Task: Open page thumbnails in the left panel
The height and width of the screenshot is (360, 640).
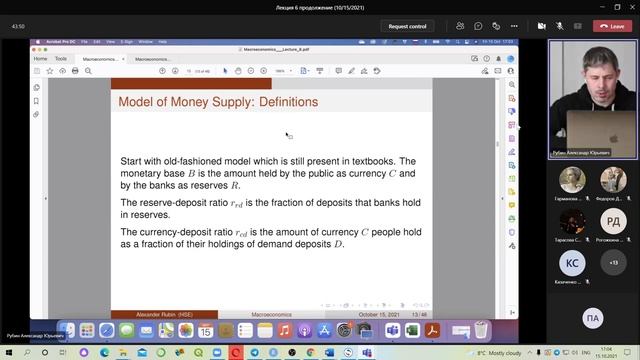Action: (36, 87)
